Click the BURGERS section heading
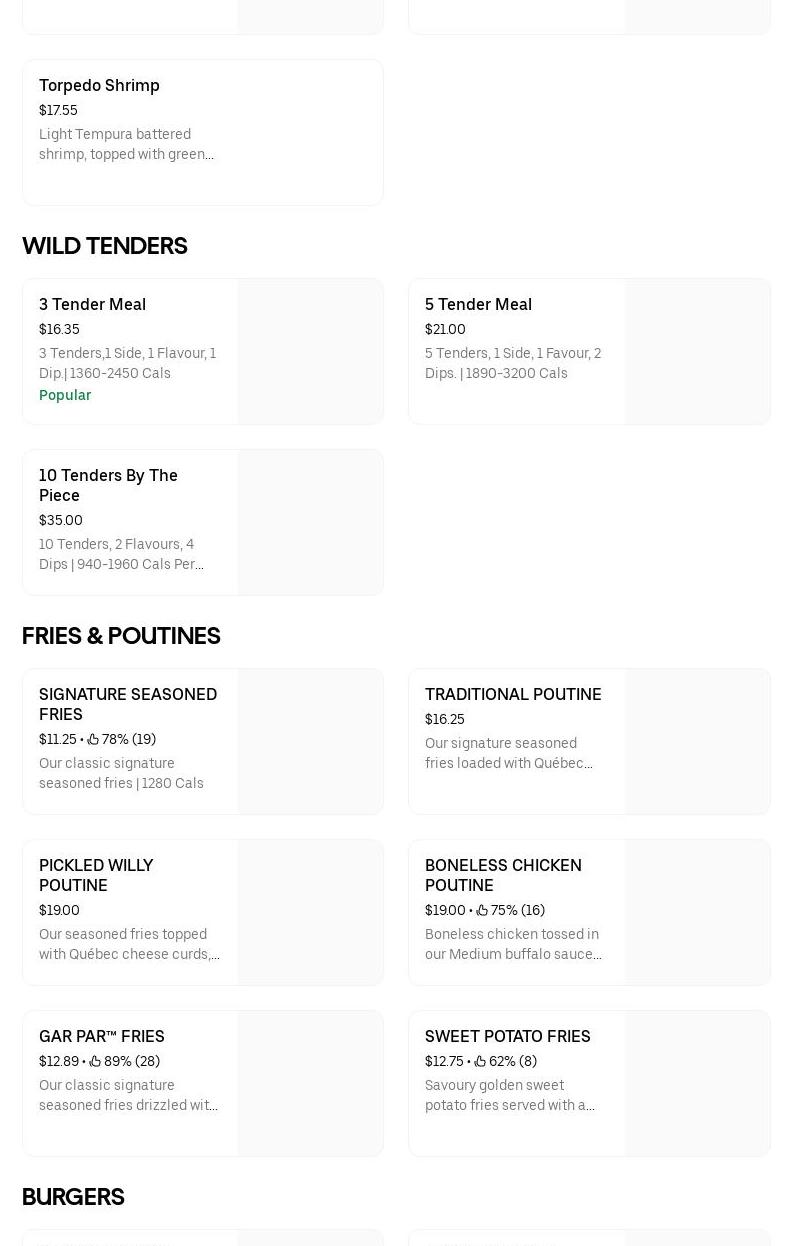The width and height of the screenshot is (804, 1246). pos(73,1197)
